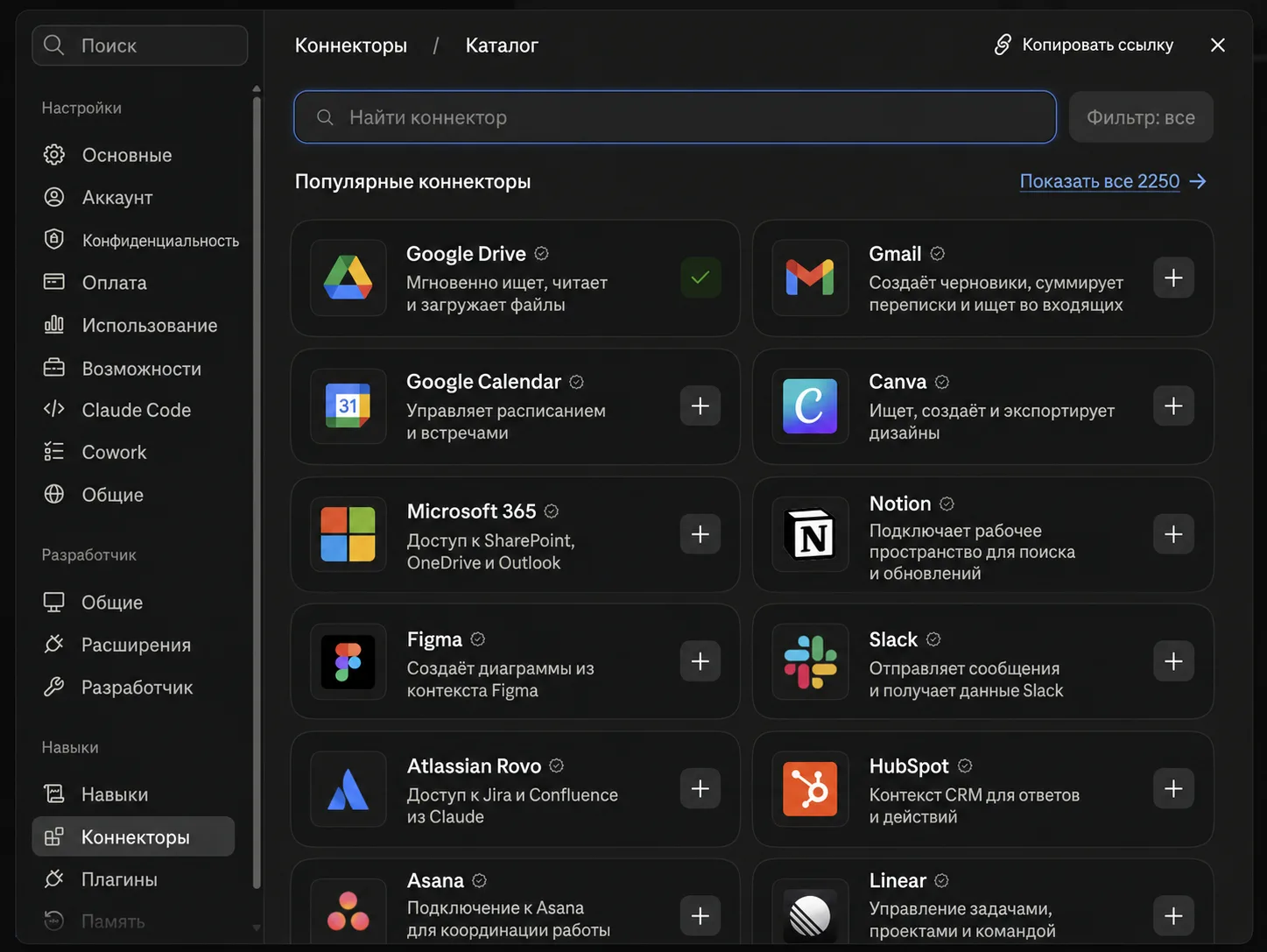The image size is (1267, 952).
Task: Open Основные settings
Action: [133, 155]
